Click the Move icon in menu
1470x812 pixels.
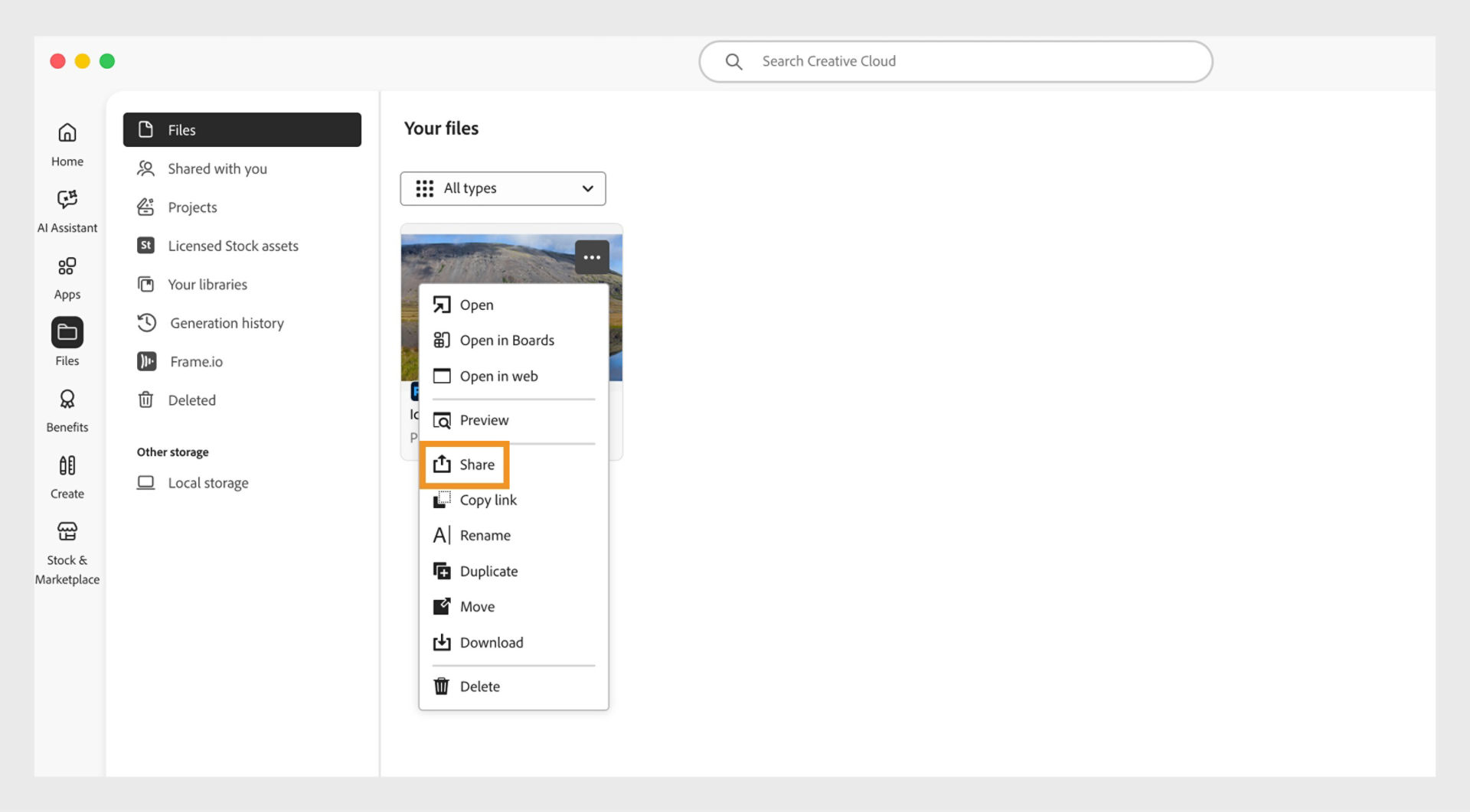pos(442,606)
